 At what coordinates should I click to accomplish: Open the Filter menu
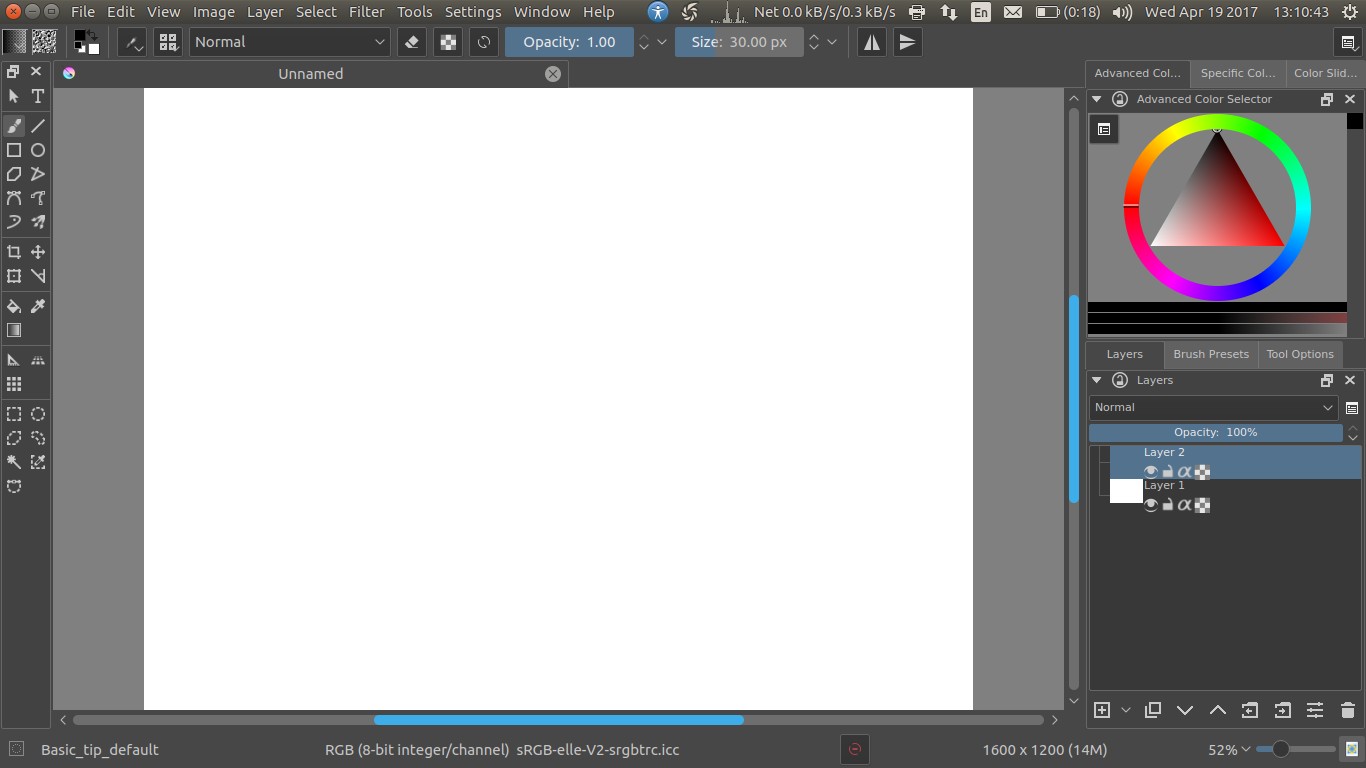pyautogui.click(x=366, y=12)
